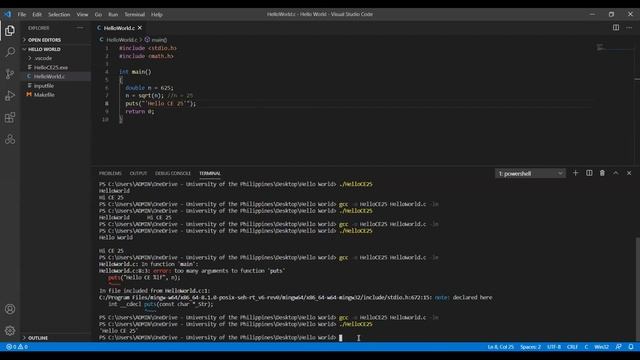Open the Run menu
Screen dimensions: 640x360
click(113, 14)
